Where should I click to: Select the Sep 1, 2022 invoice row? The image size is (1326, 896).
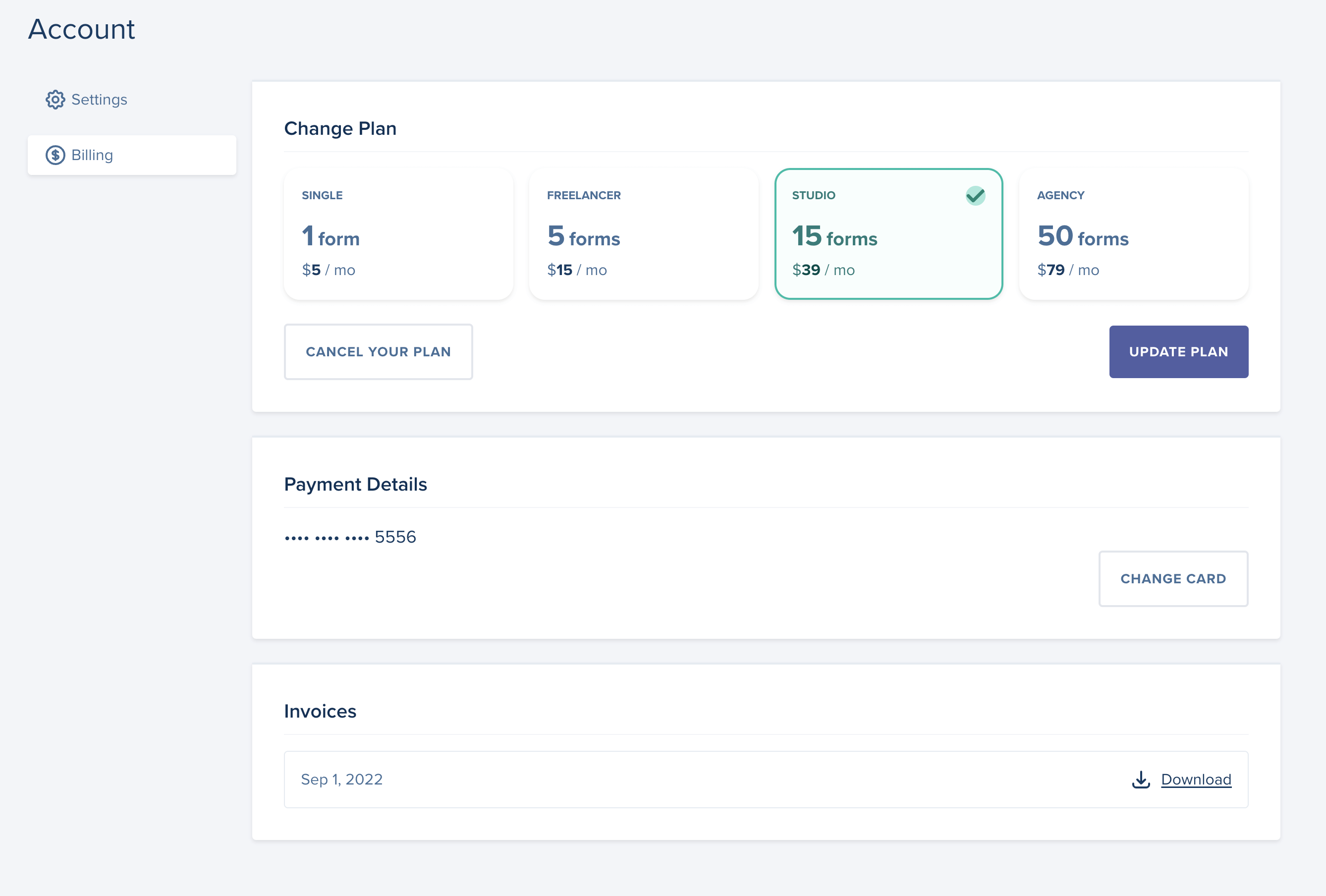pos(685,780)
